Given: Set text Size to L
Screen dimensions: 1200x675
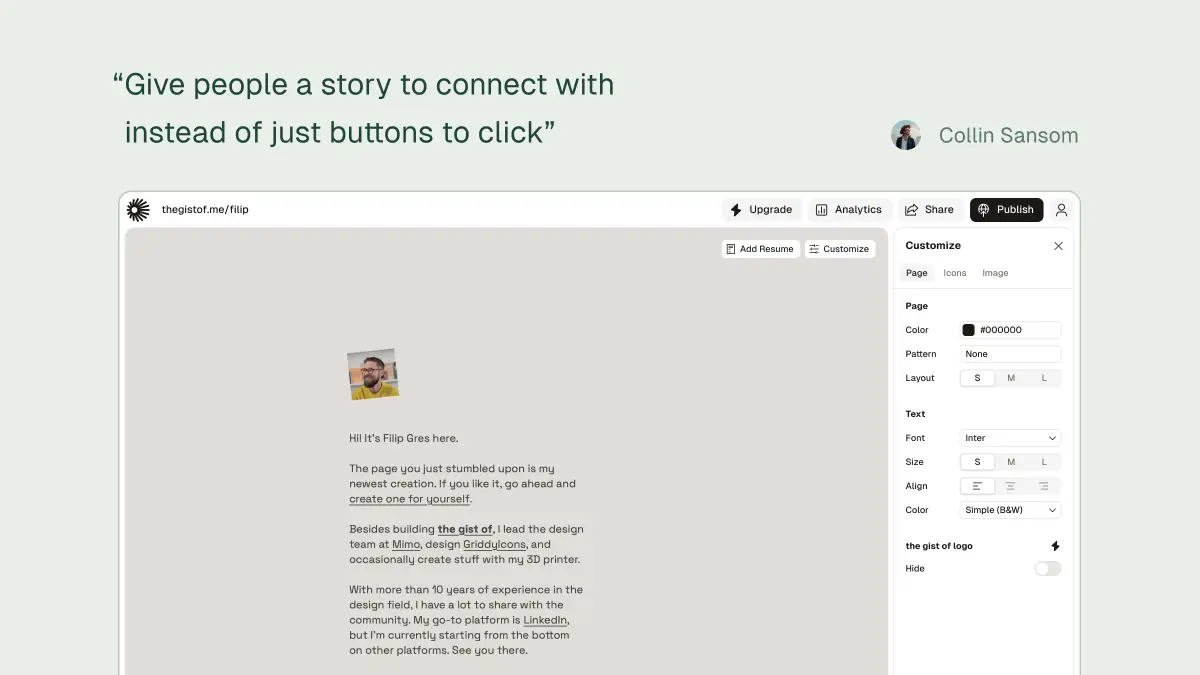Looking at the screenshot, I should pyautogui.click(x=1044, y=462).
